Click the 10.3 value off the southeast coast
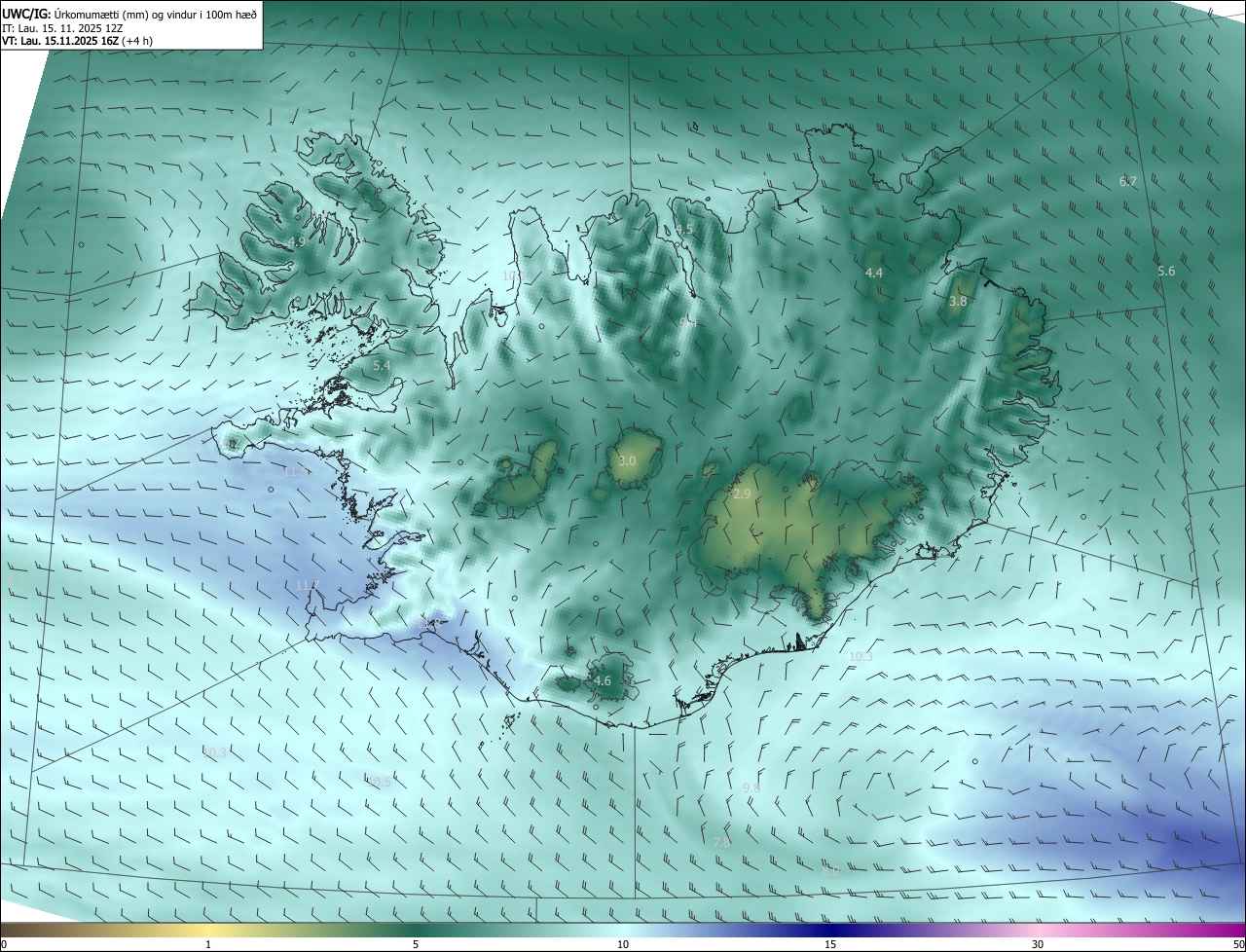The image size is (1246, 952). [x=861, y=656]
